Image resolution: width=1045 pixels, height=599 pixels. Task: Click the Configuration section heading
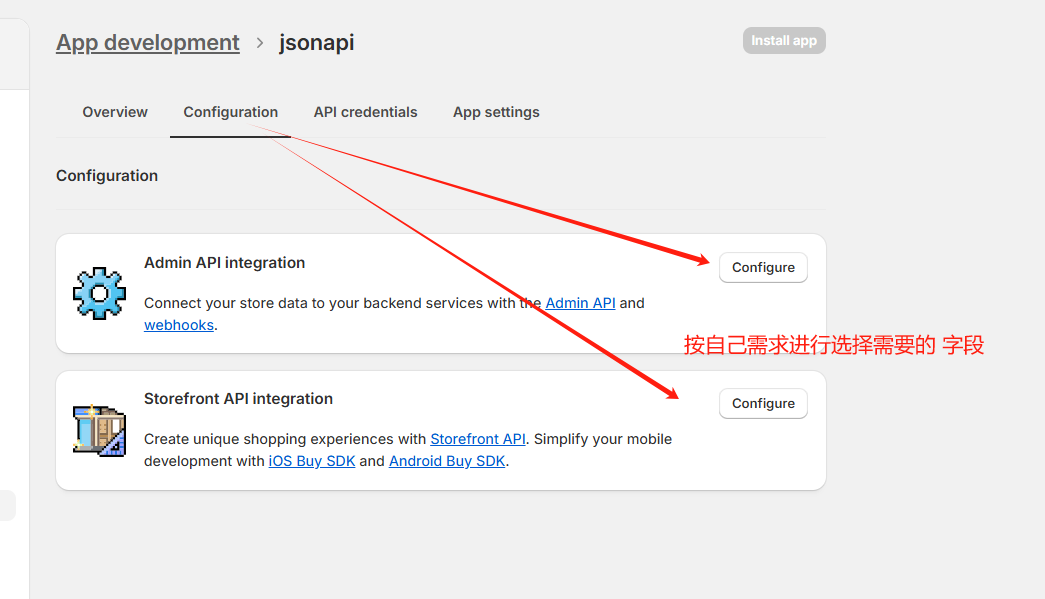107,176
